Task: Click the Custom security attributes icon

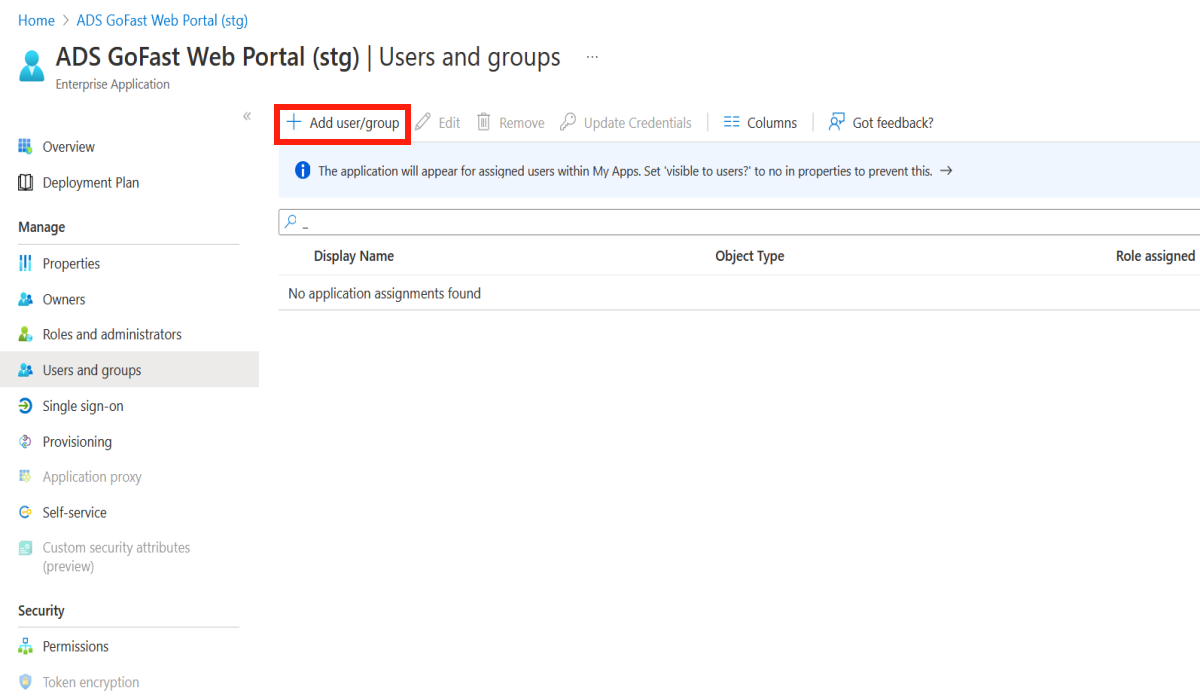Action: pyautogui.click(x=26, y=548)
